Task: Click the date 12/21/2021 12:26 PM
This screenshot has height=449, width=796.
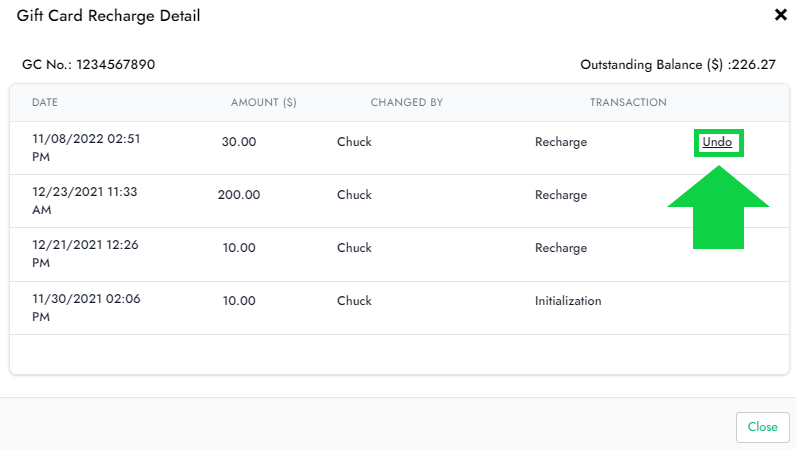Action: tap(85, 253)
